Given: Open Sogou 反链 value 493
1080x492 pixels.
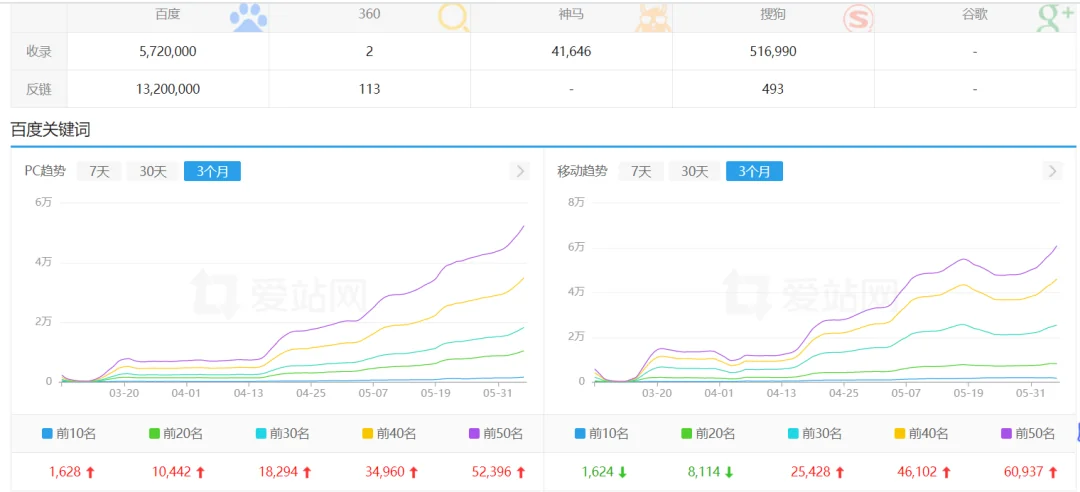Looking at the screenshot, I should (x=773, y=89).
